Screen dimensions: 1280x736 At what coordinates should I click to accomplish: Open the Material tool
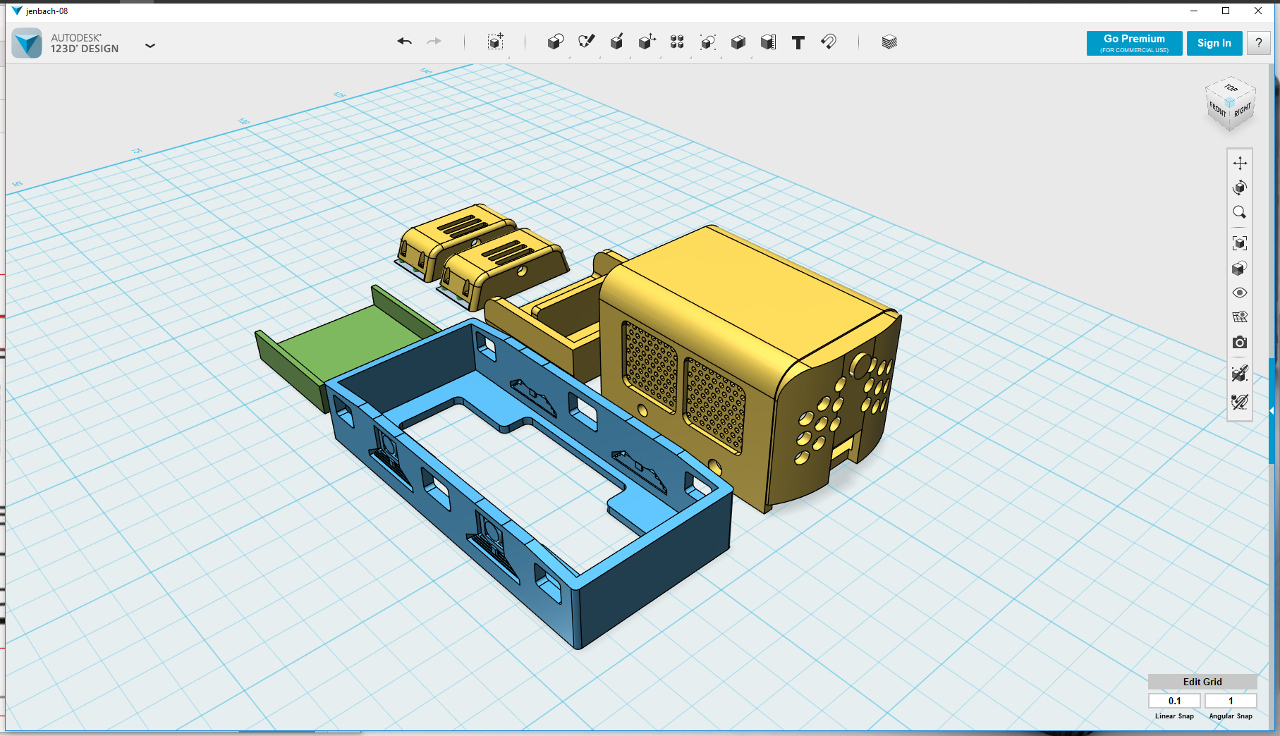click(x=890, y=42)
